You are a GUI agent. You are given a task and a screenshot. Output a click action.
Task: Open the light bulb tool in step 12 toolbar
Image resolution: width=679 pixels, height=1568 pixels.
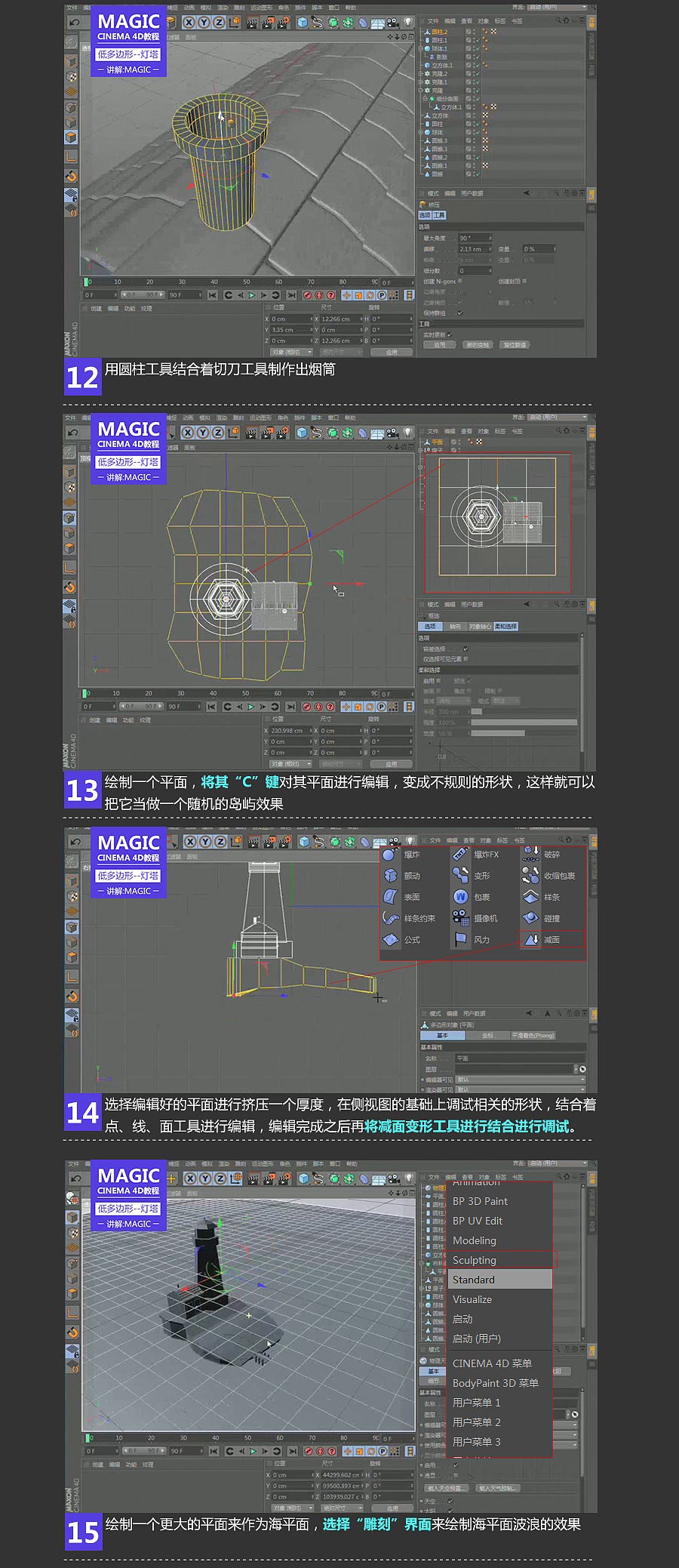click(x=408, y=23)
